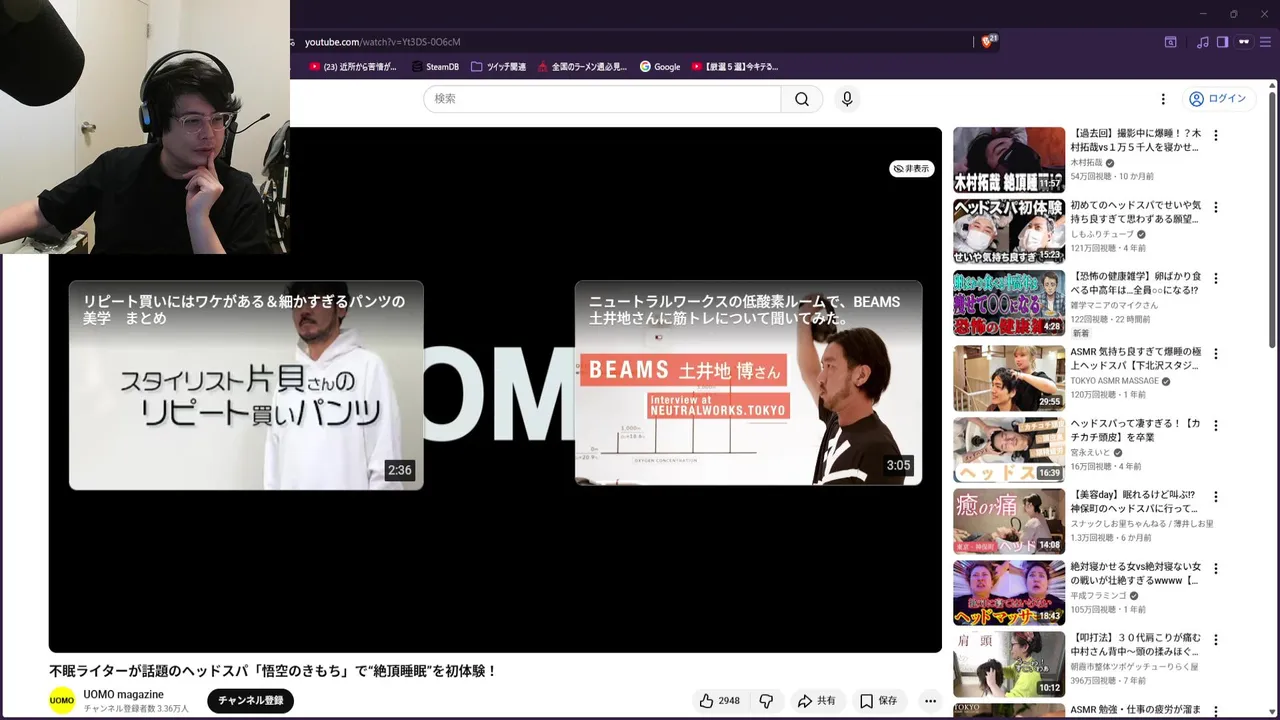
Task: Toggle the browser sidebar panel icon
Action: [x=1222, y=42]
